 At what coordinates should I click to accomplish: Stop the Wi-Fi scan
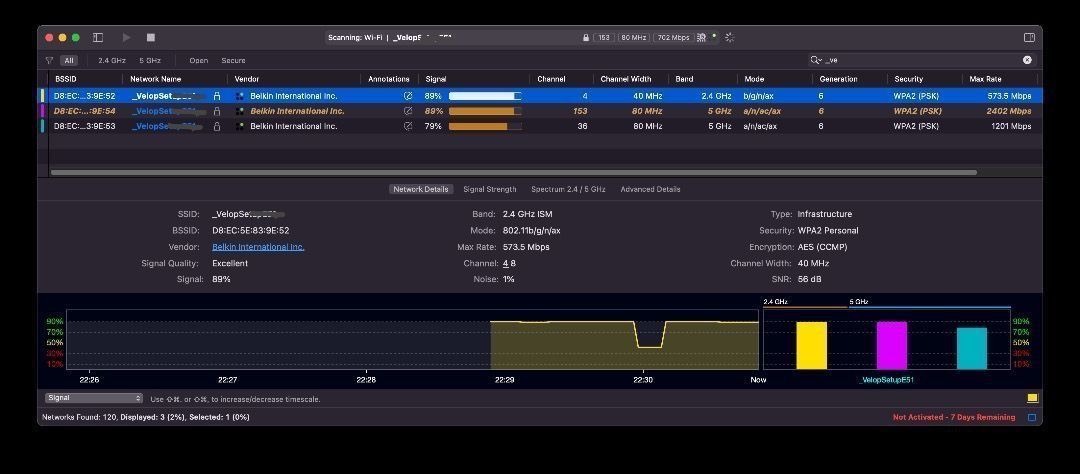click(x=151, y=38)
